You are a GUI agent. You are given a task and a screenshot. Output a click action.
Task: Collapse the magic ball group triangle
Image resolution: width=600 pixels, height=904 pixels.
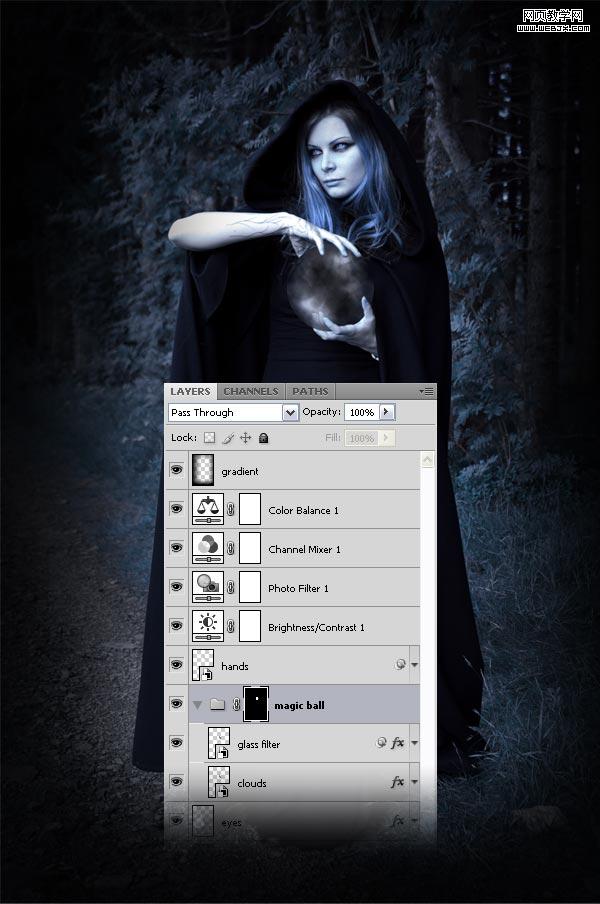198,705
